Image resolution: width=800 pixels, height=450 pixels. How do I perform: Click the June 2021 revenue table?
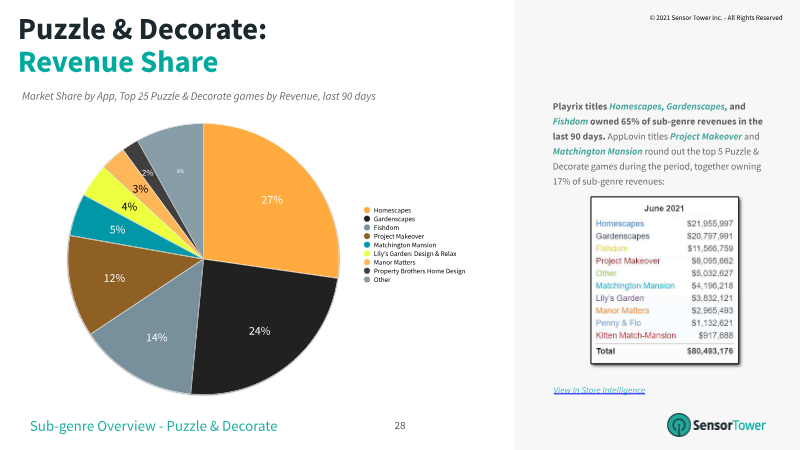(665, 280)
